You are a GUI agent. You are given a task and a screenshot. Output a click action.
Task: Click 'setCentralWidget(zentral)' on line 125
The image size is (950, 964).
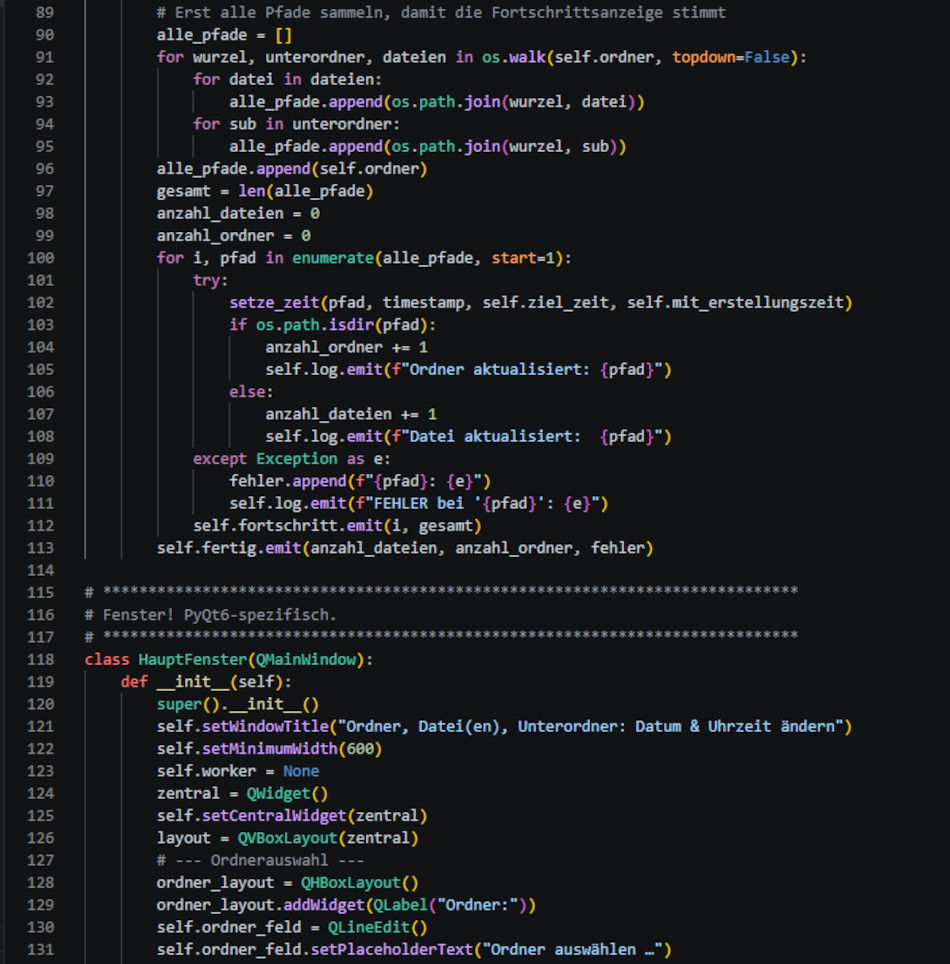point(315,816)
